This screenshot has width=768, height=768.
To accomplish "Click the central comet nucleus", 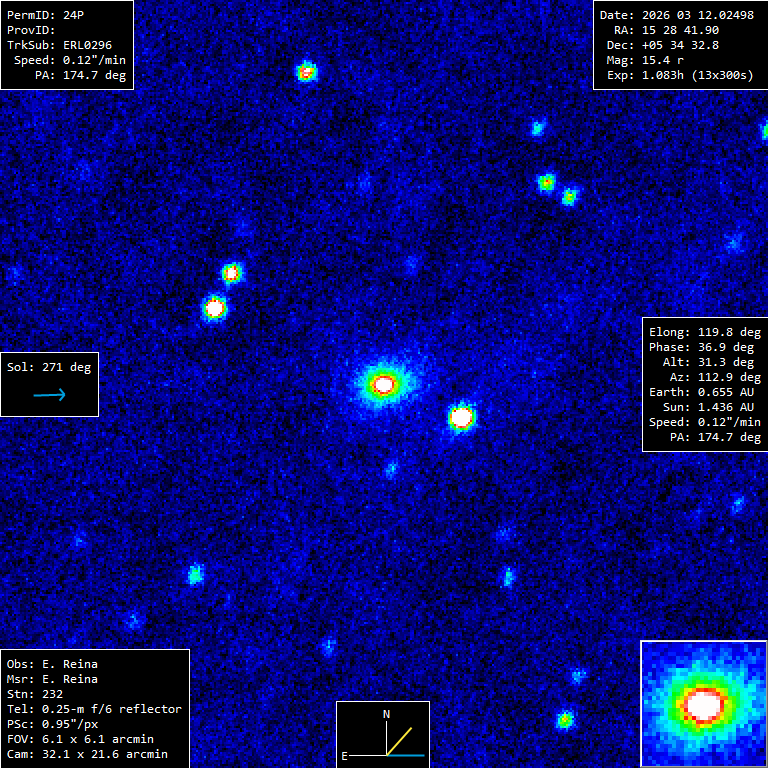I will pyautogui.click(x=384, y=384).
